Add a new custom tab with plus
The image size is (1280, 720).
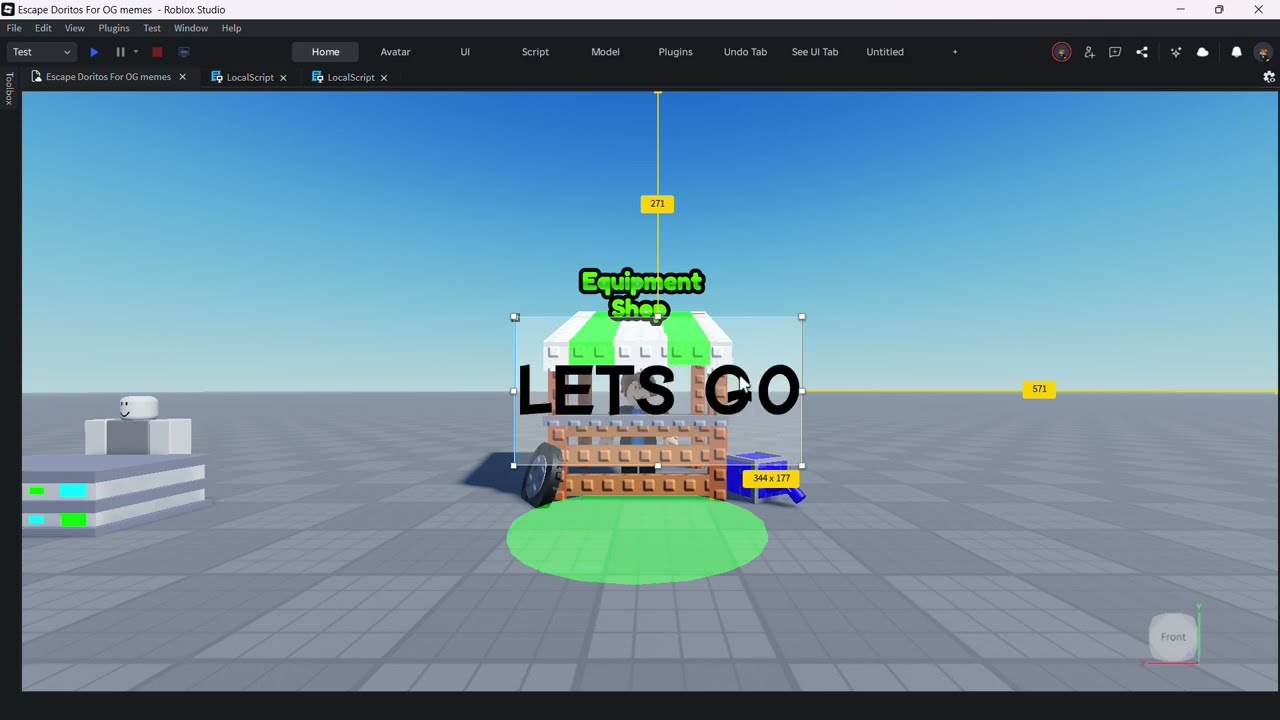(x=955, y=52)
